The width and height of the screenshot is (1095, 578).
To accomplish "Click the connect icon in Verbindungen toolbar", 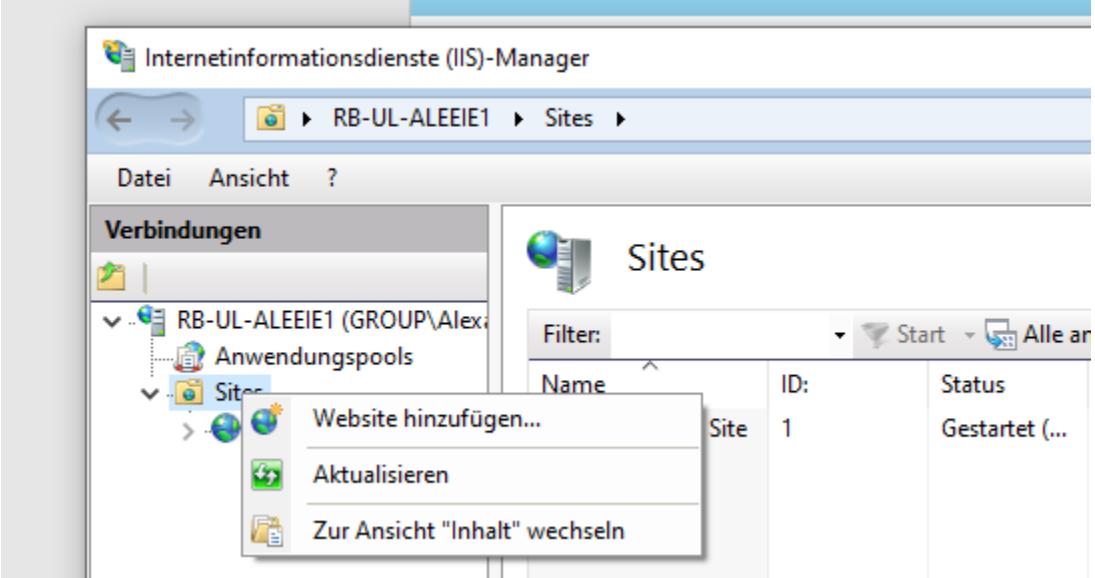I will [112, 276].
